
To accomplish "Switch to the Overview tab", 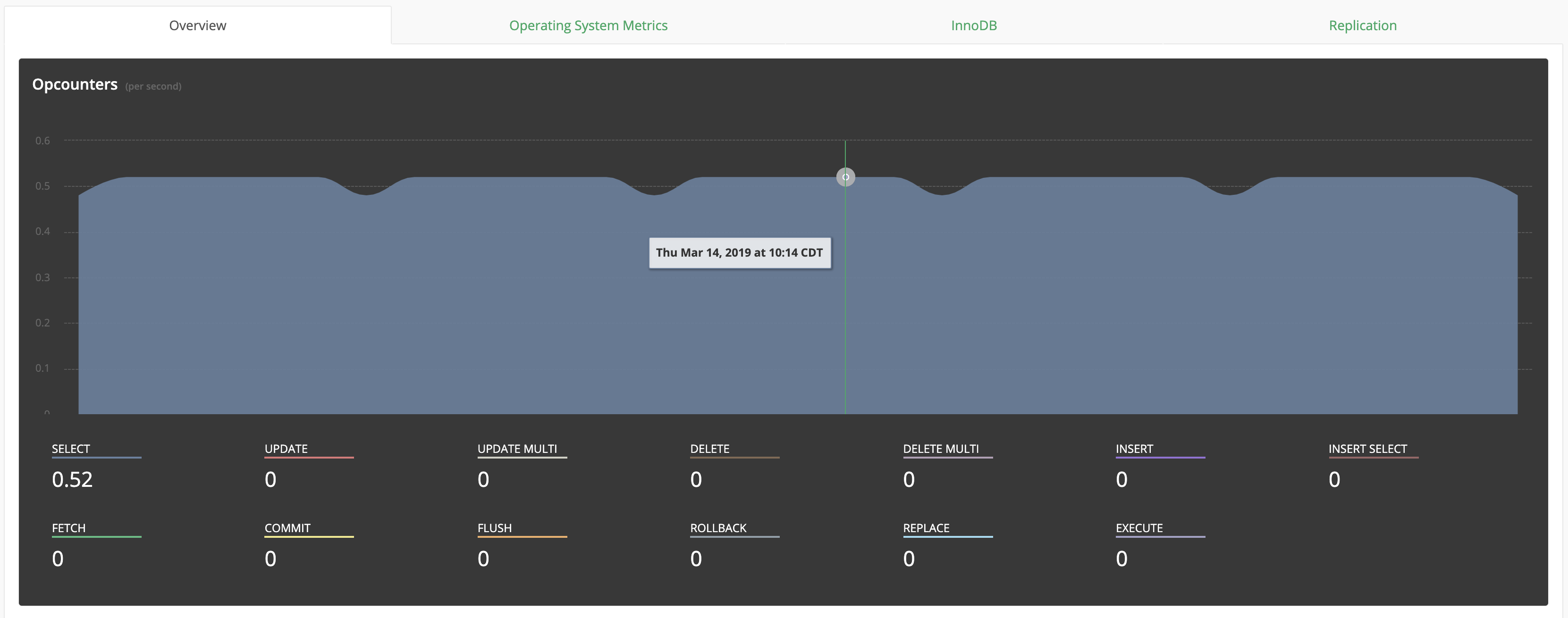I will click(197, 25).
